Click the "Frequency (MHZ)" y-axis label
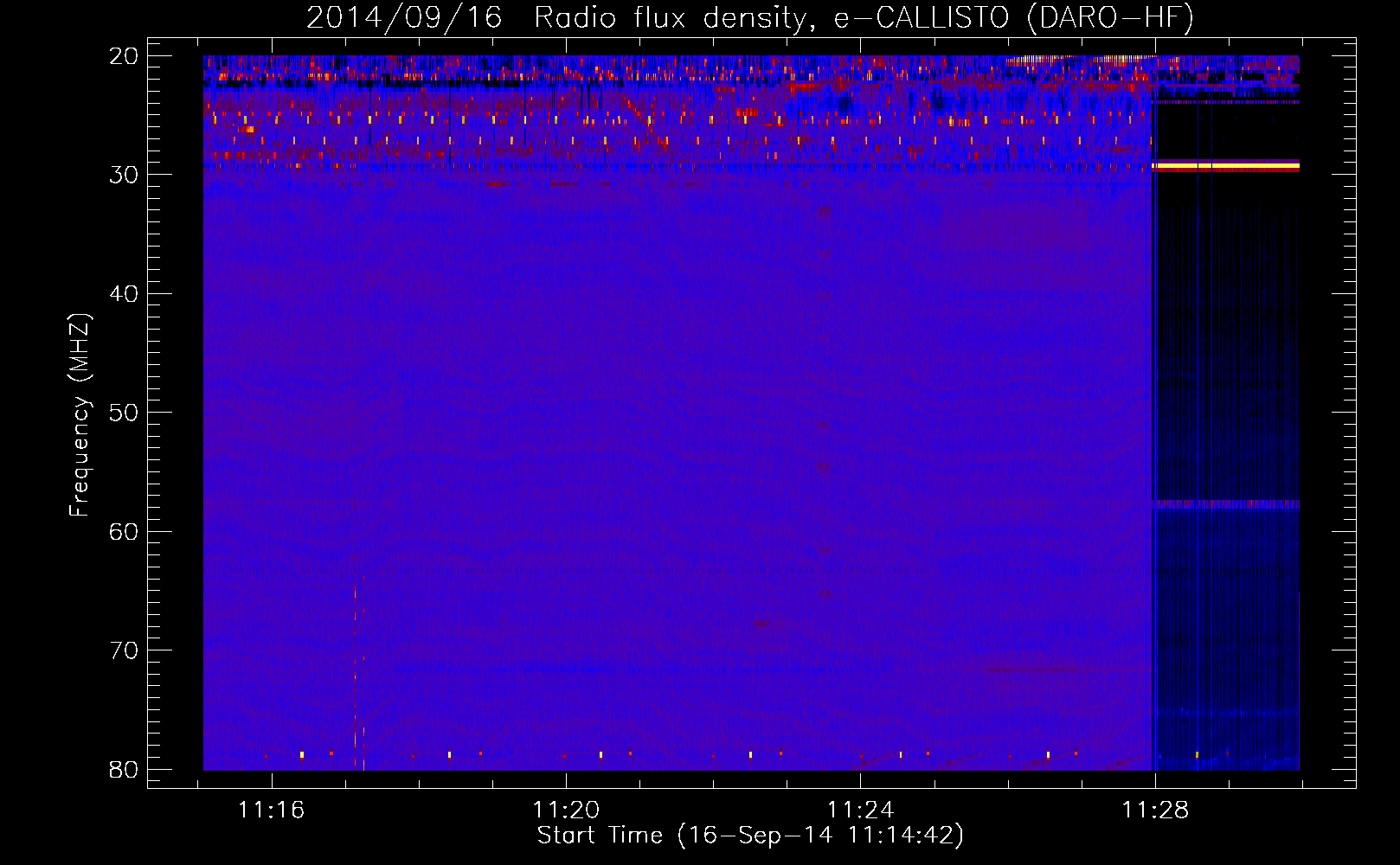Screen dimensions: 1400x865 (80, 415)
